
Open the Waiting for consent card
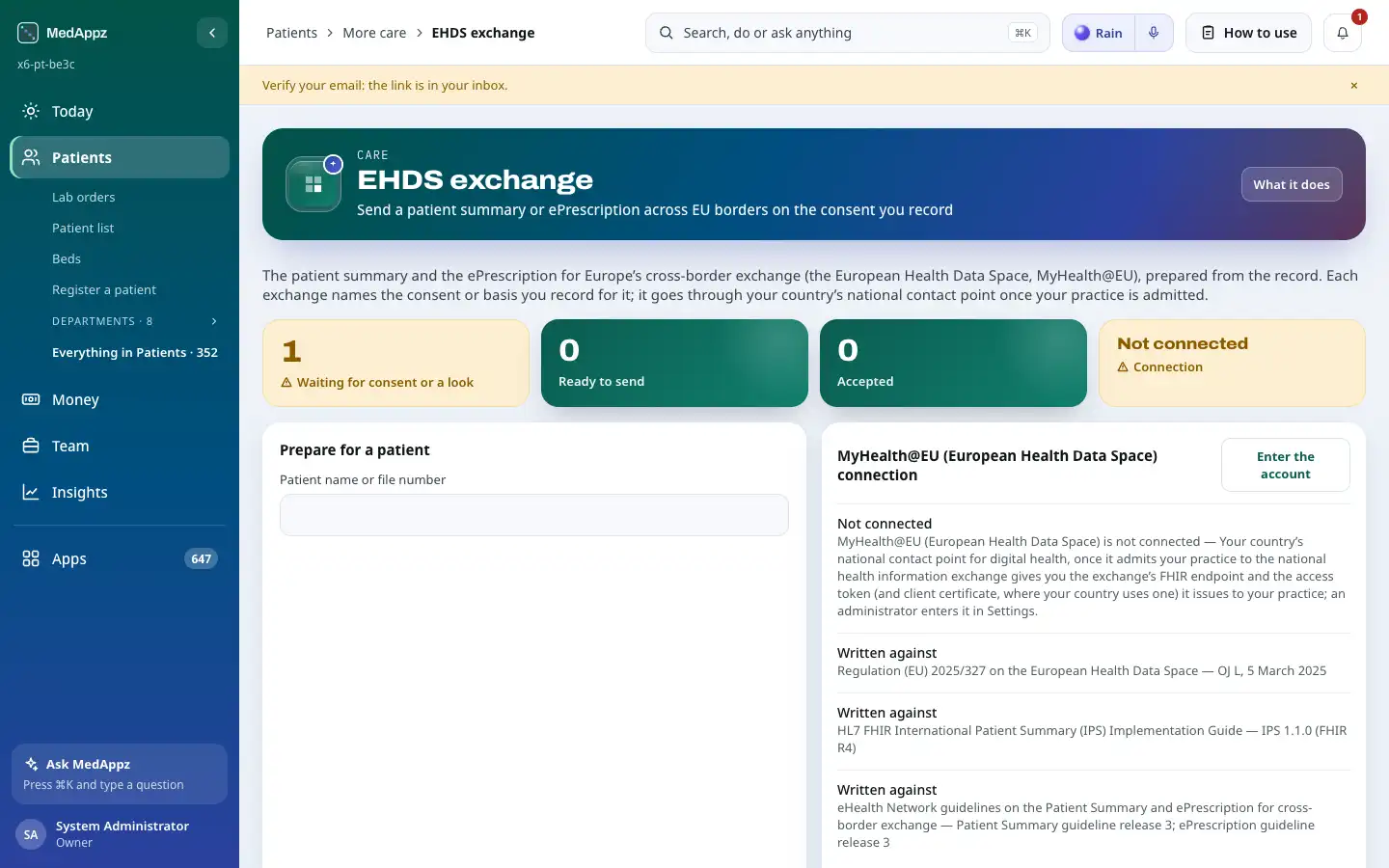point(395,363)
